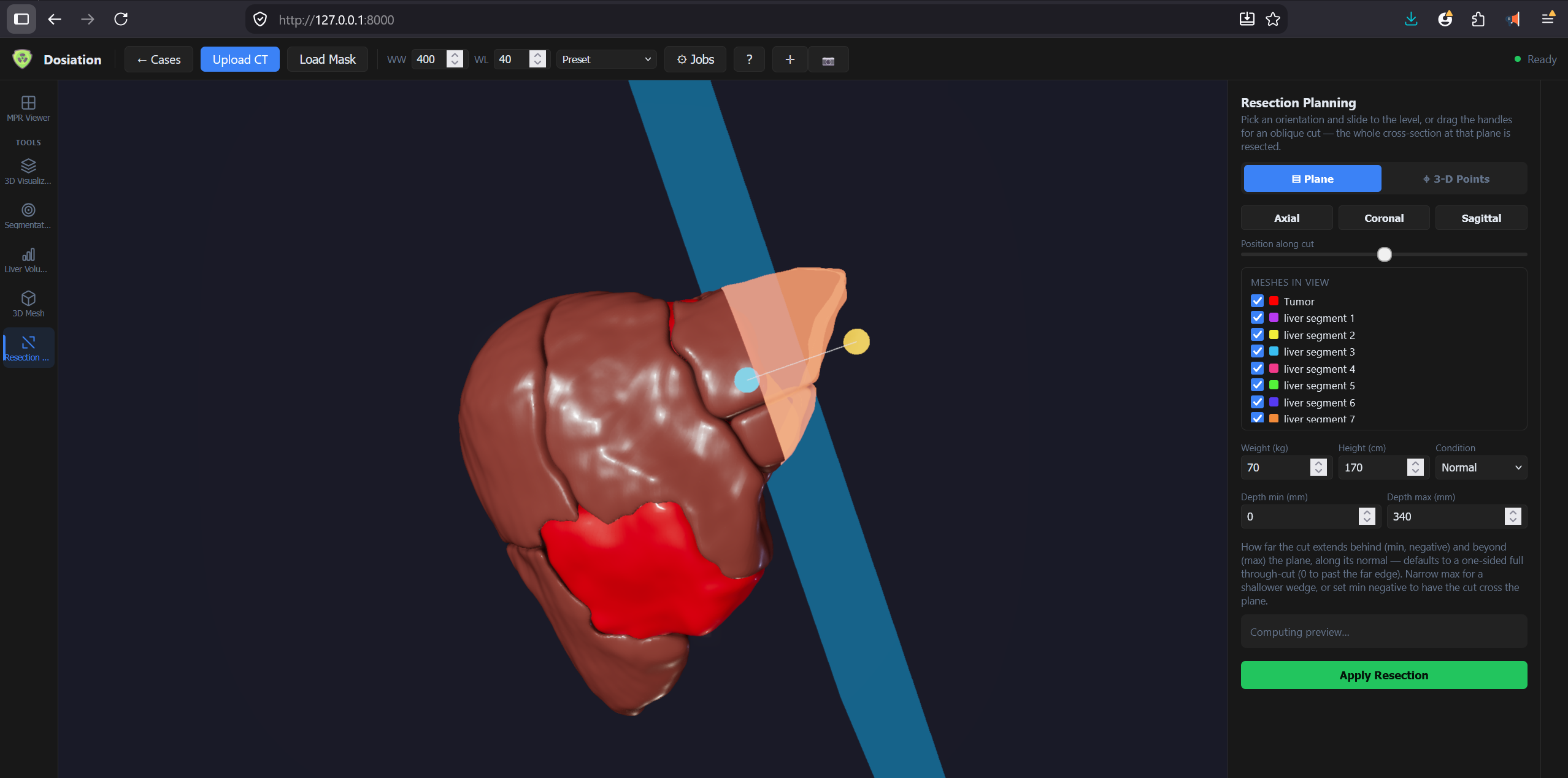
Task: Reload the current page
Action: [121, 19]
